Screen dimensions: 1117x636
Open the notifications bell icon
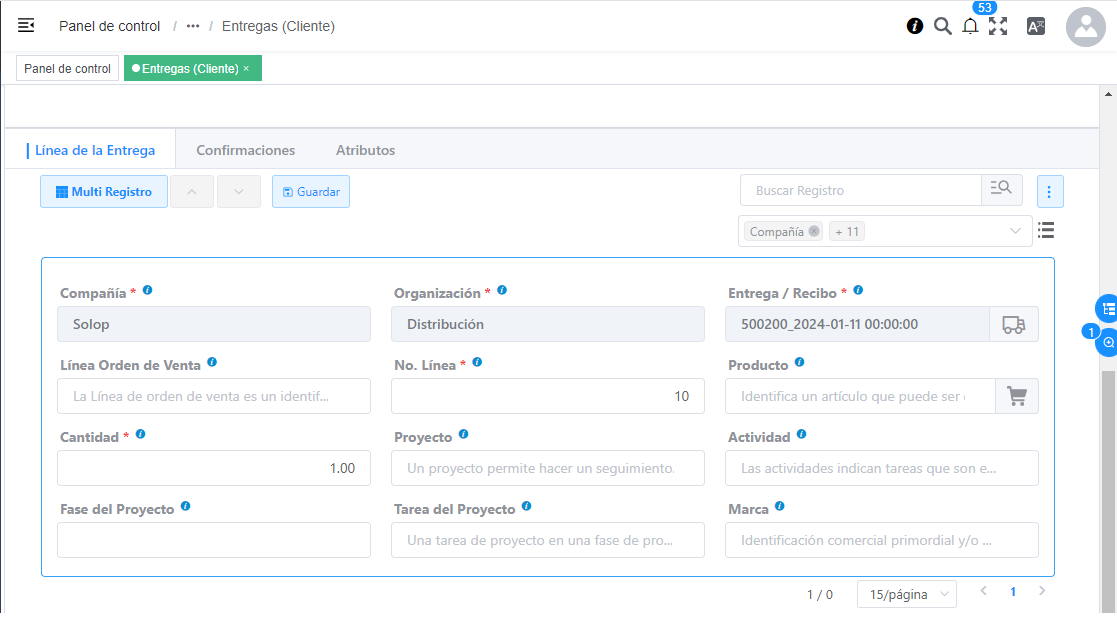pos(970,27)
